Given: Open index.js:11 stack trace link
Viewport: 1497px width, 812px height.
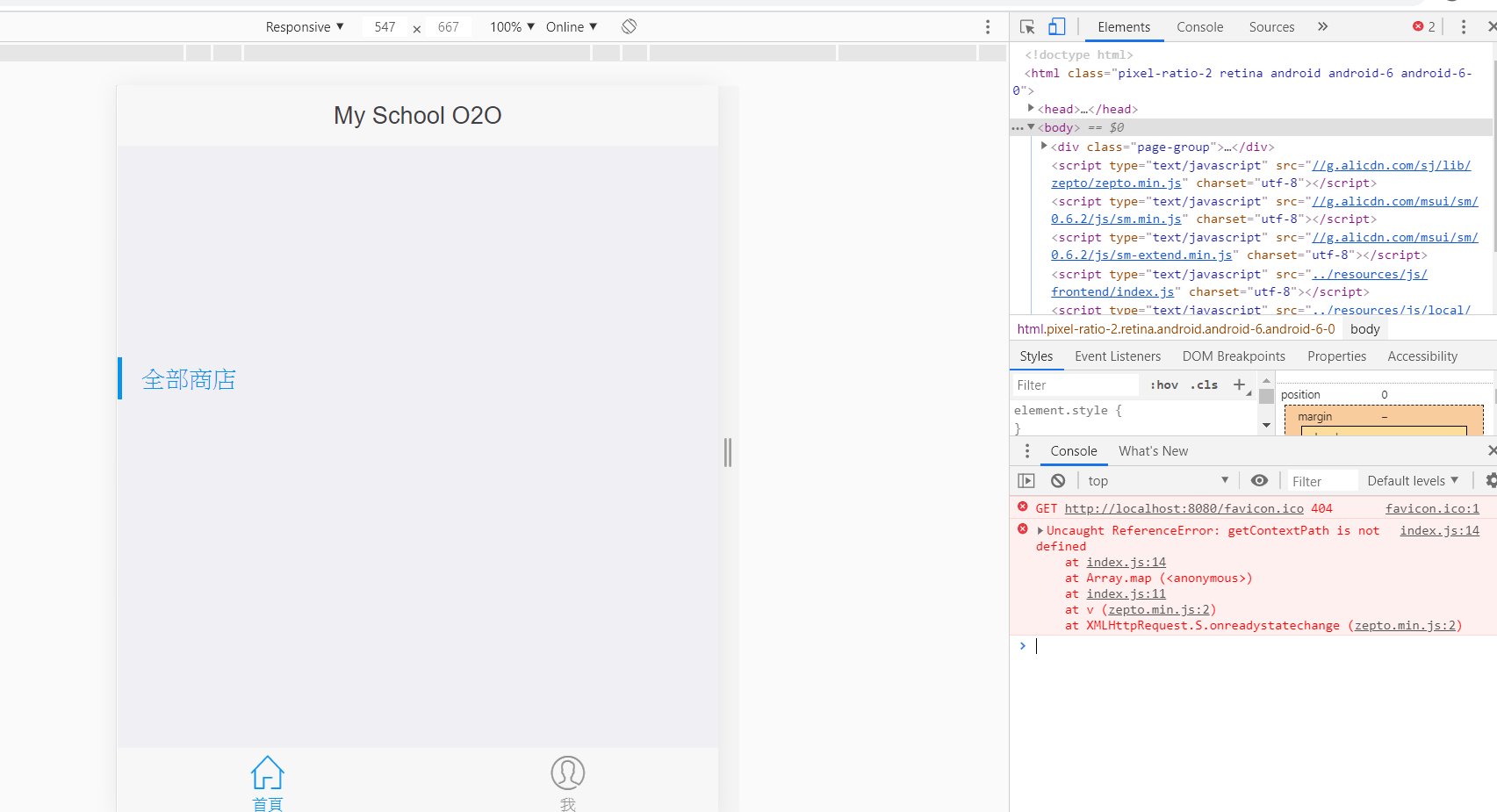Looking at the screenshot, I should [1126, 593].
